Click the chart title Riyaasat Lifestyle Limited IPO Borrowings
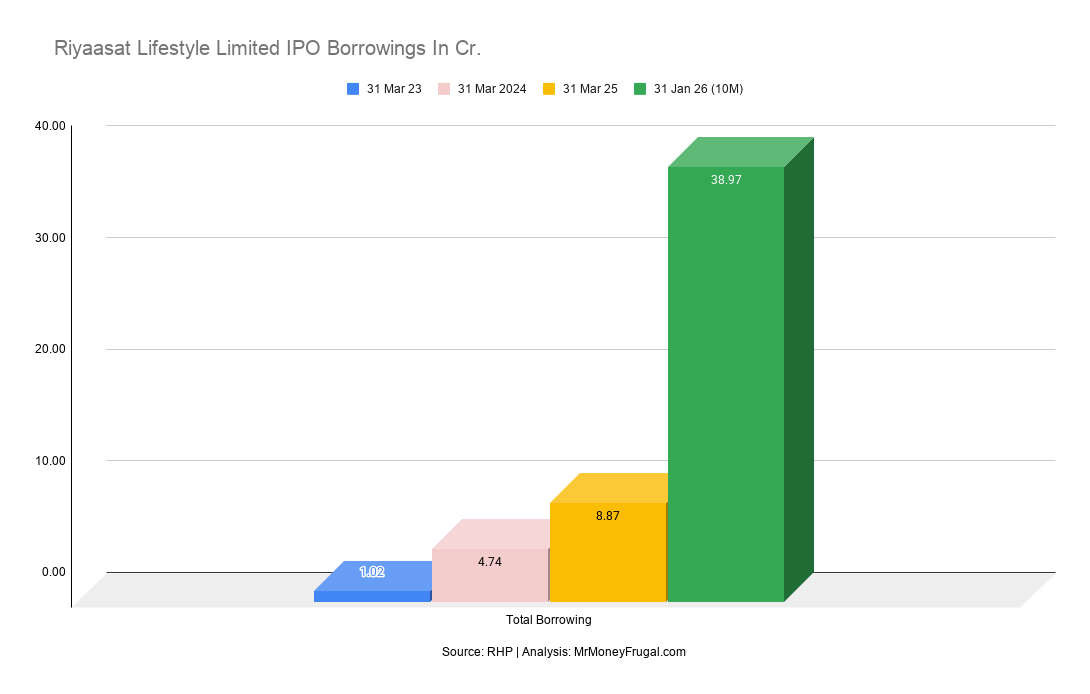Viewport: 1090px width, 694px height. tap(268, 48)
